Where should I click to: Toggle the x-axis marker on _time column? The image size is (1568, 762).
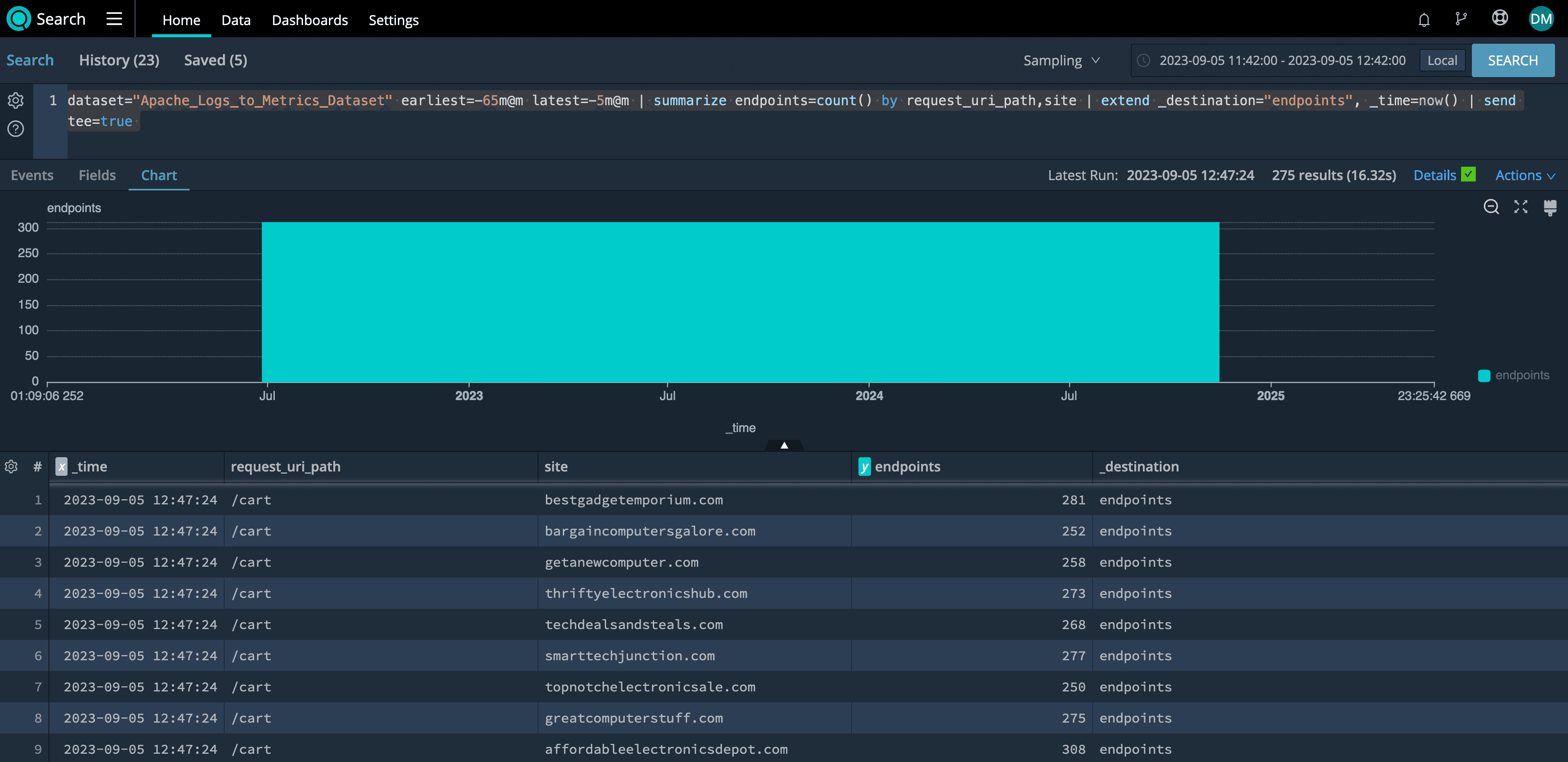tap(61, 467)
